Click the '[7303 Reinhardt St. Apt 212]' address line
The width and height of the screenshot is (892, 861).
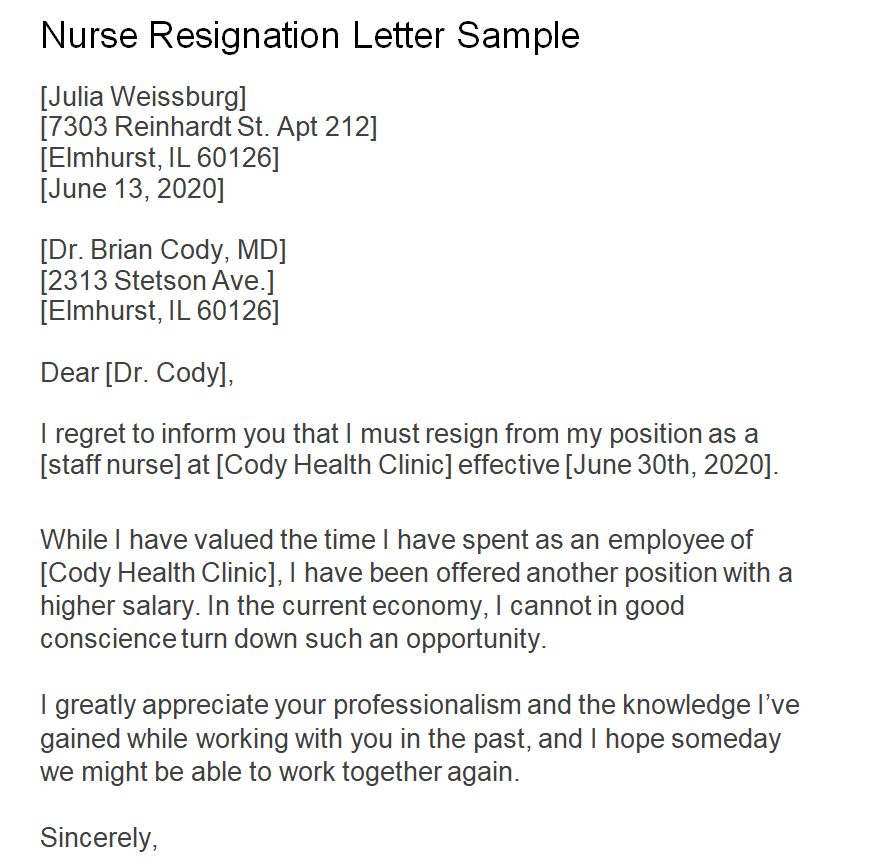pyautogui.click(x=209, y=127)
